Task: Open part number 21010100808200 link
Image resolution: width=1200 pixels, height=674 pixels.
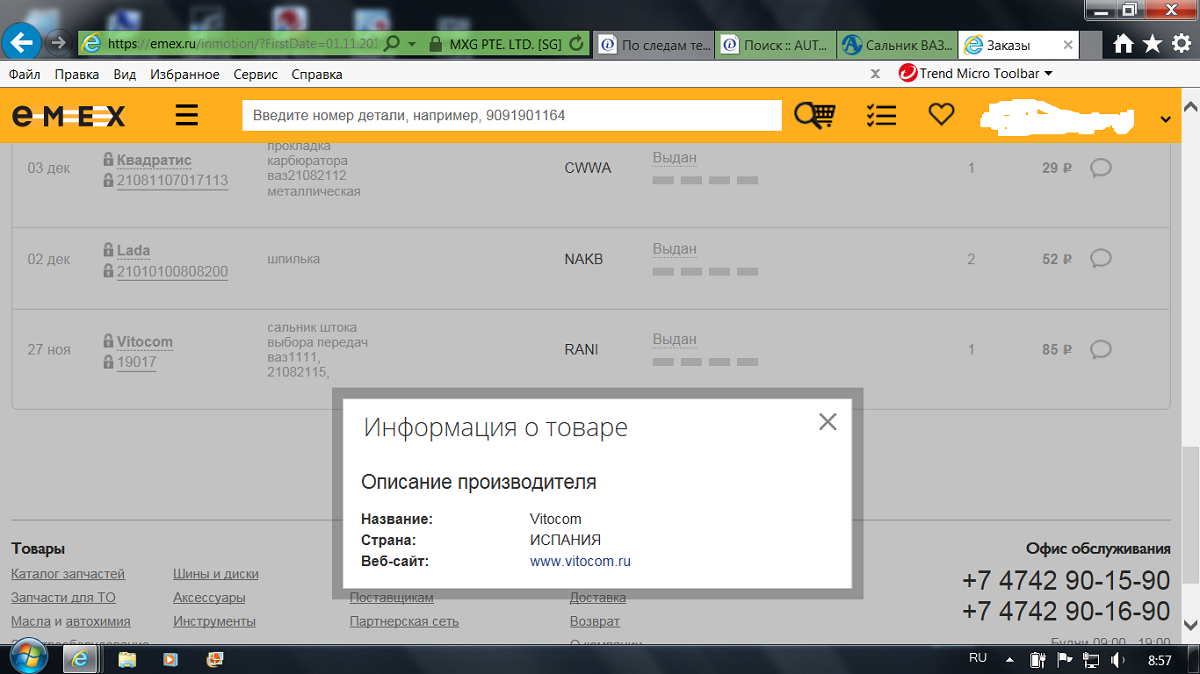Action: [x=172, y=272]
